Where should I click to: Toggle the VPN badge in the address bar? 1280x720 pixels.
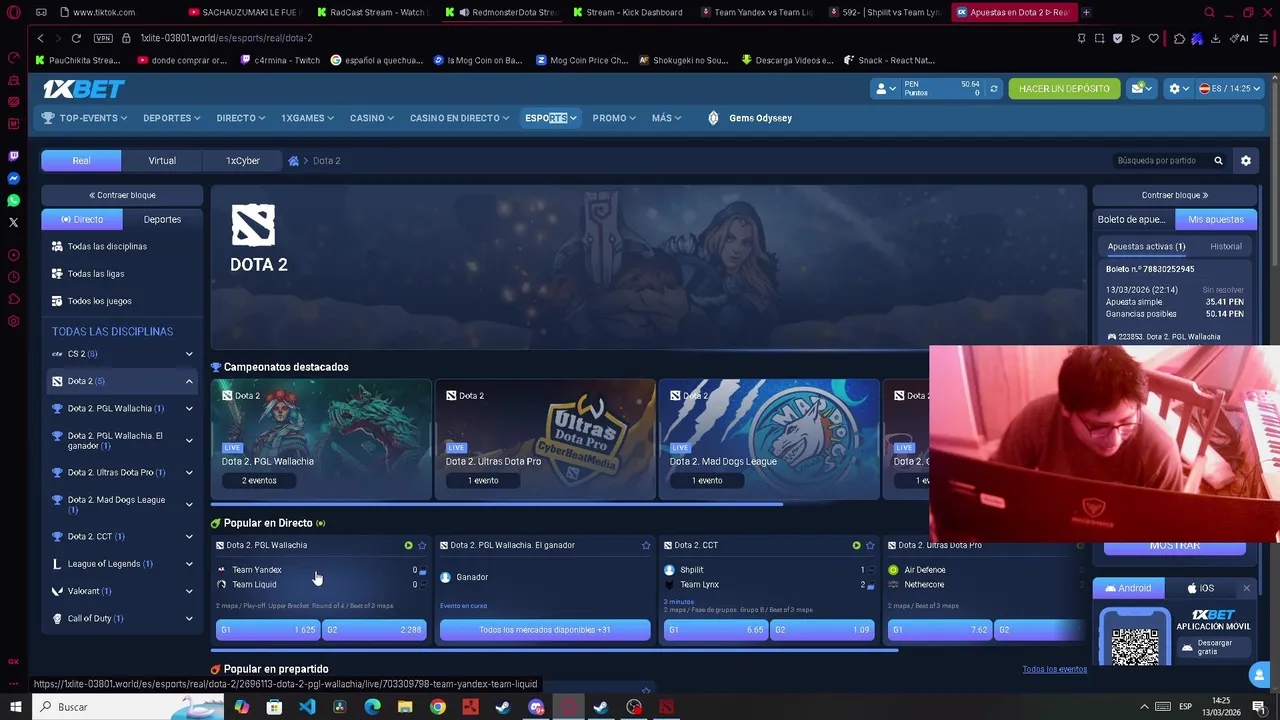click(x=103, y=38)
